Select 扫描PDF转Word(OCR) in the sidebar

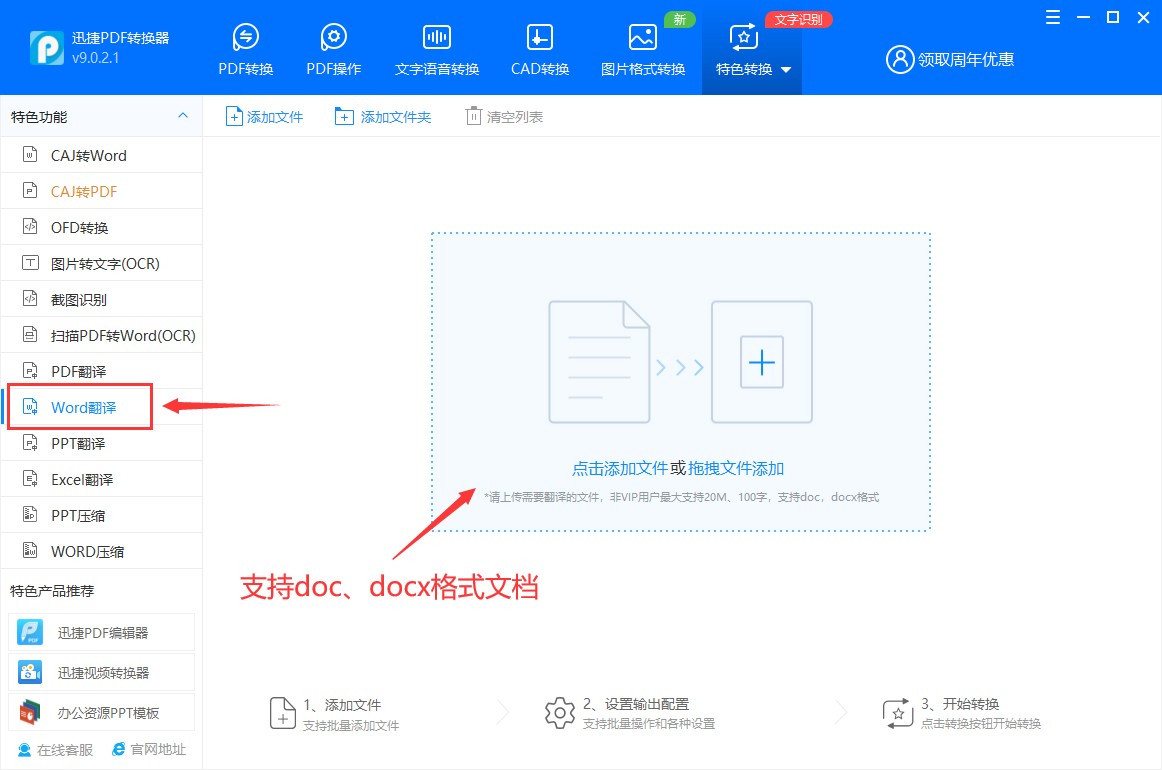point(102,335)
